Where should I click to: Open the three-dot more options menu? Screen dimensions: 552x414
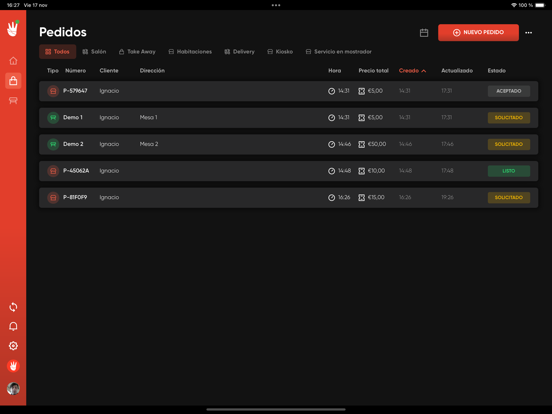[x=528, y=33]
